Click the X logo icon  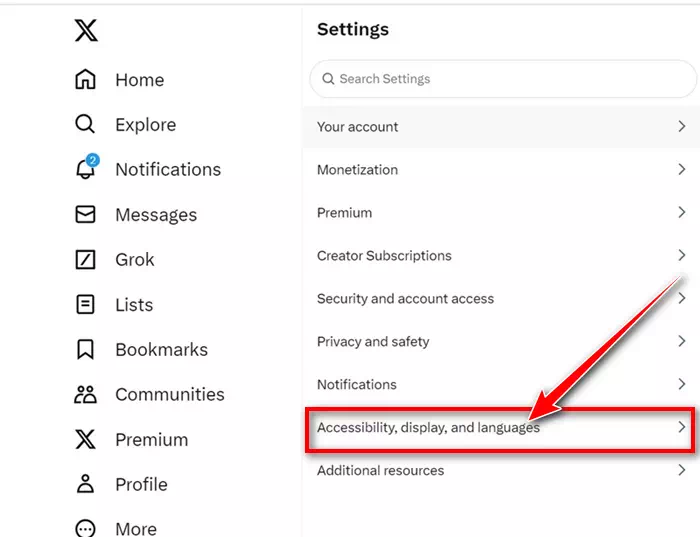[86, 30]
